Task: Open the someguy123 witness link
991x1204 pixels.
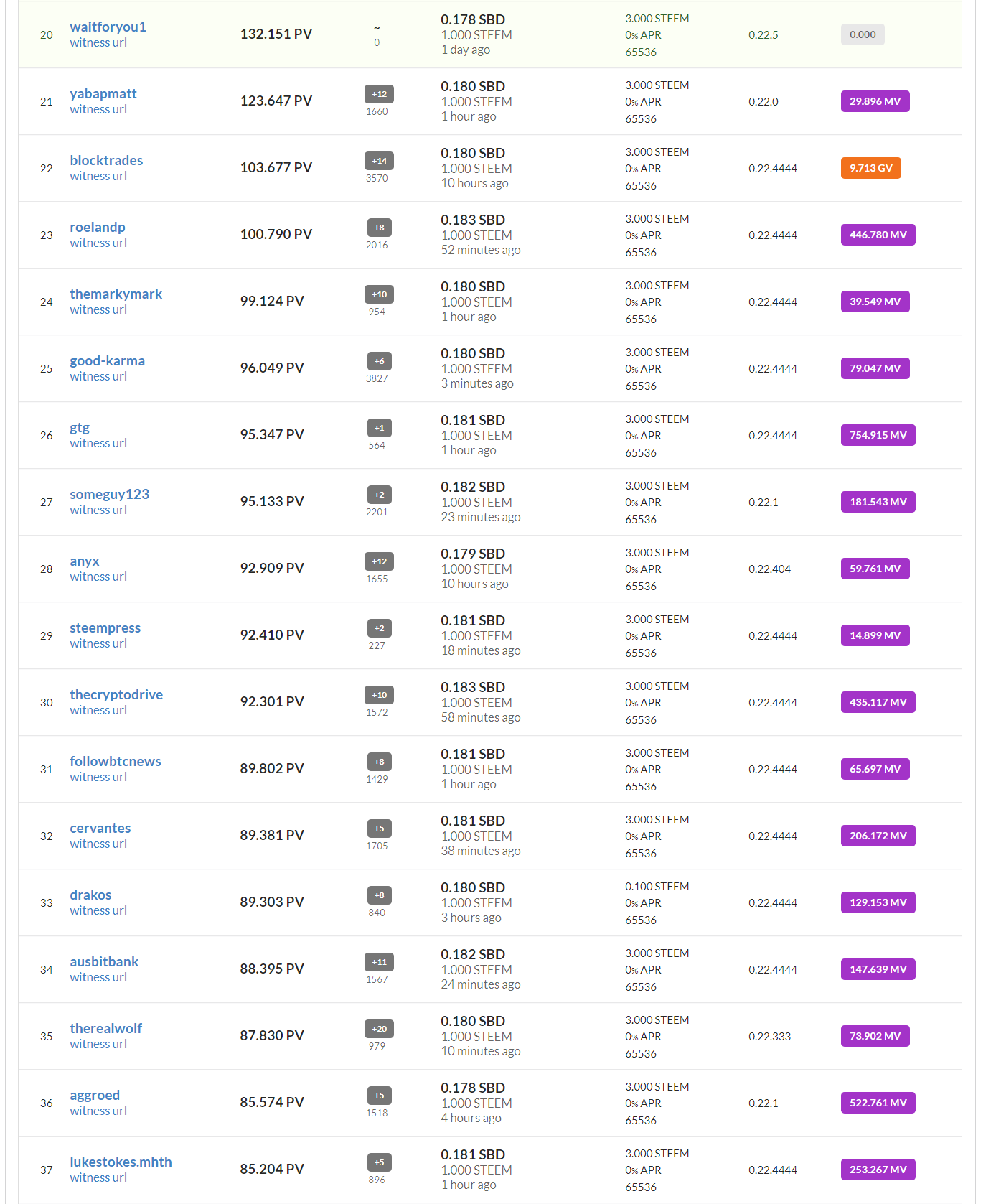Action: pos(109,494)
